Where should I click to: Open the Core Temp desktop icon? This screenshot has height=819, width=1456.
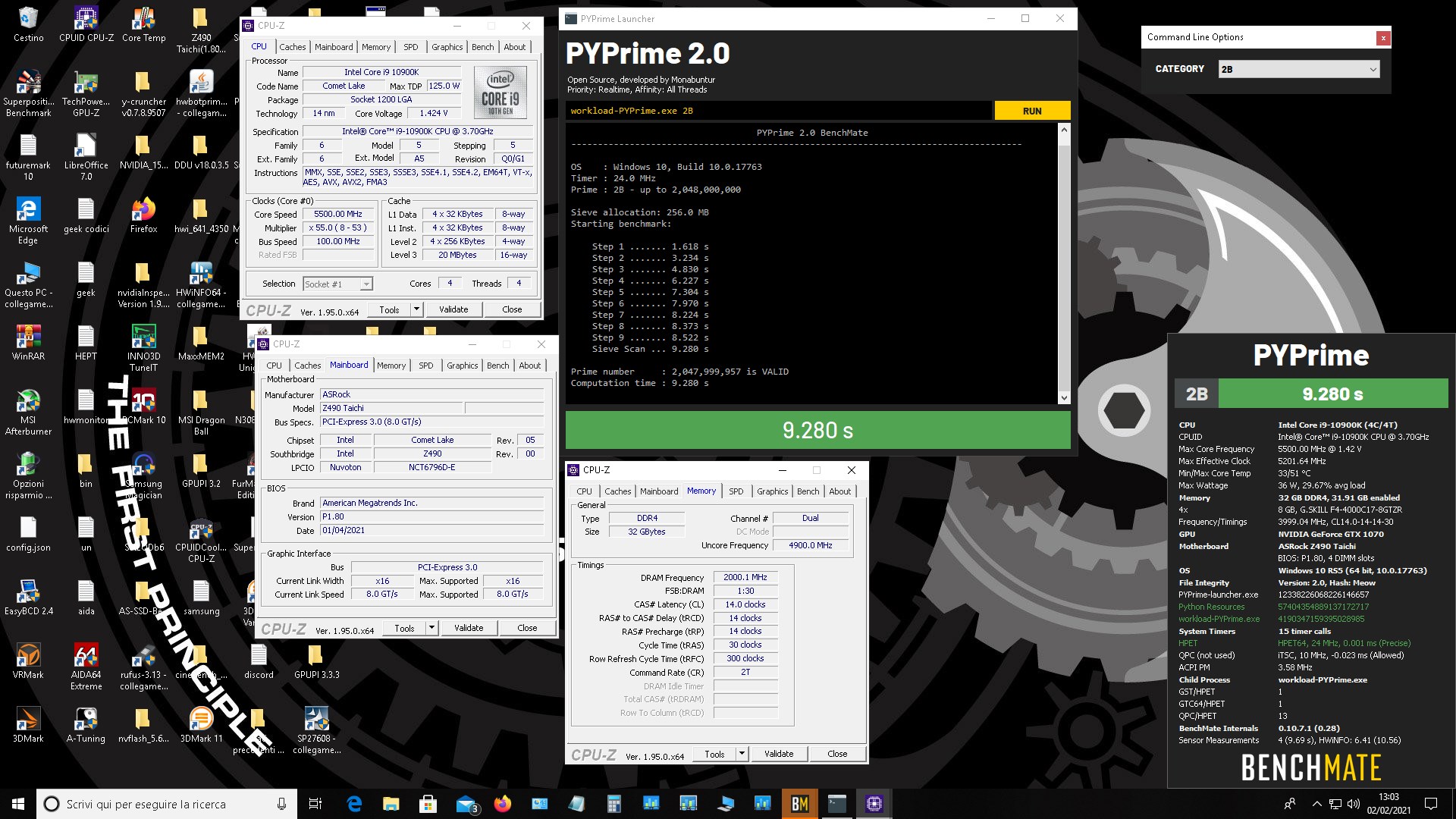pos(143,24)
